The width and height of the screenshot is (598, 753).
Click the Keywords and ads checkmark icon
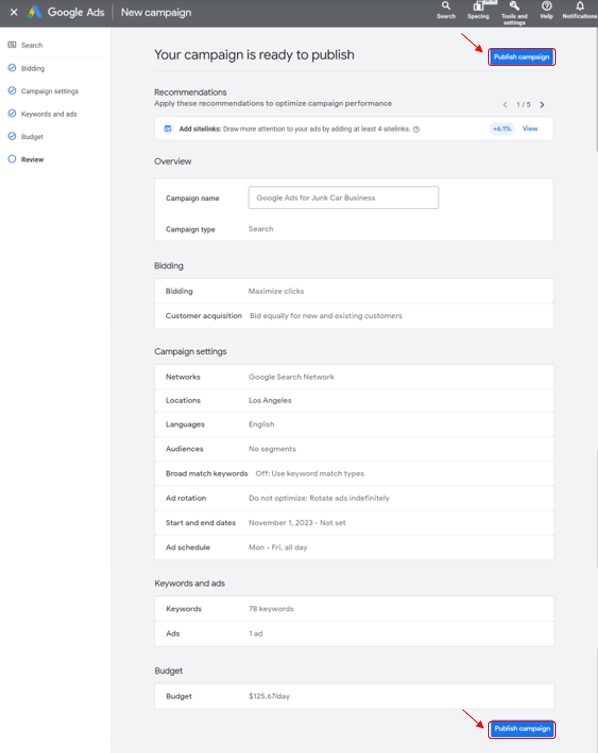pyautogui.click(x=12, y=113)
